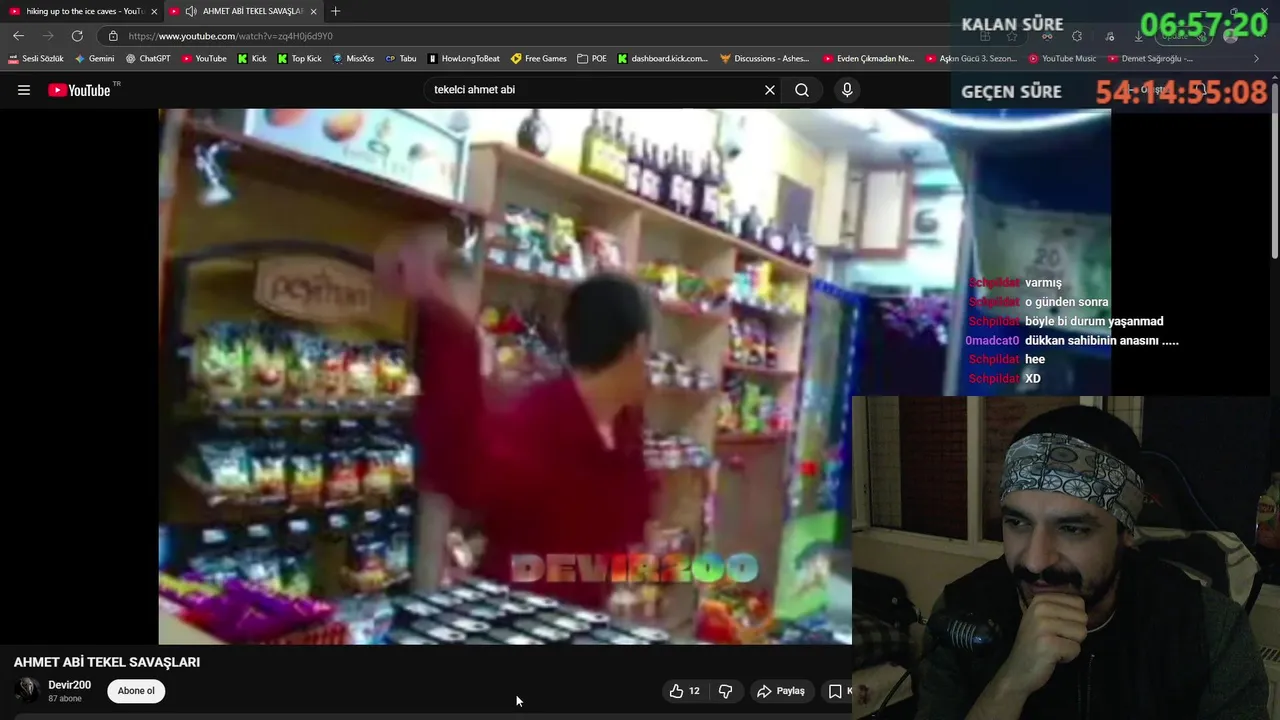Select the 'AHMET ABİ TEKEL SAVAŞLARI' browser tab
The image size is (1280, 720).
(244, 11)
